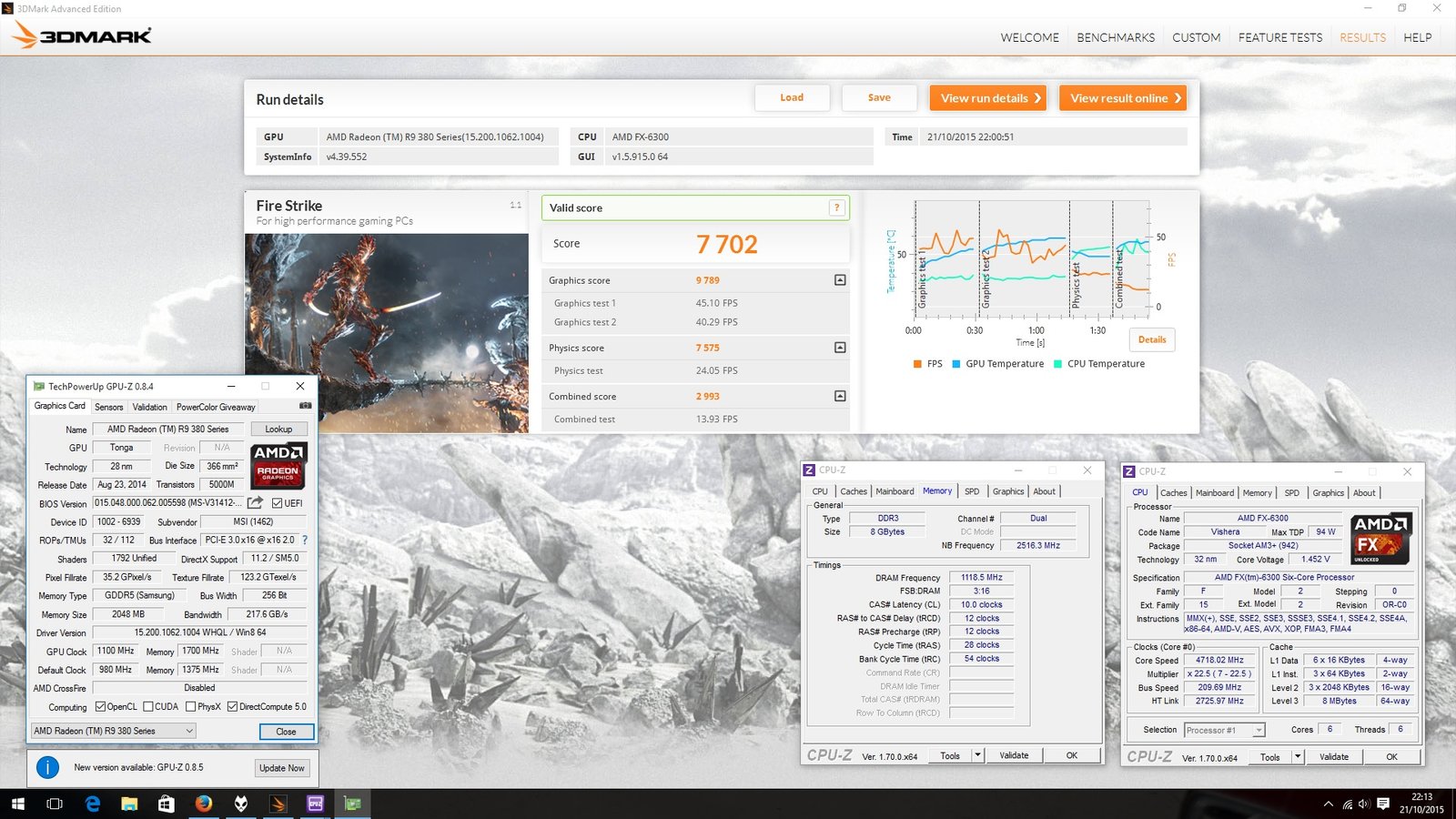Screen dimensions: 1456x819
Task: Open Microsoft Edge from the taskbar
Action: click(92, 804)
